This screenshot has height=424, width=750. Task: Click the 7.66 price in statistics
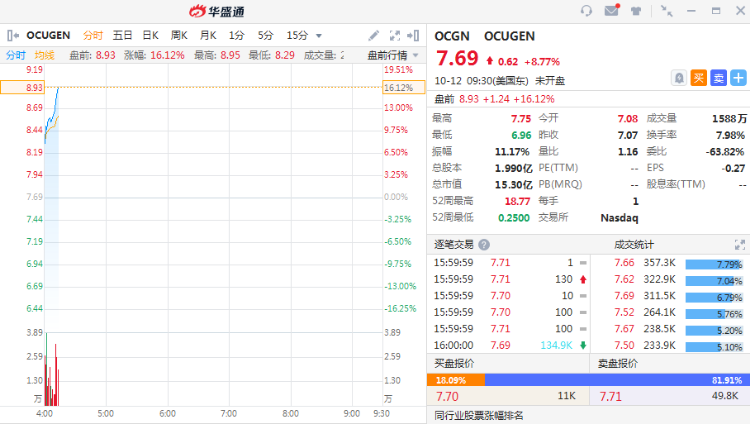(624, 263)
